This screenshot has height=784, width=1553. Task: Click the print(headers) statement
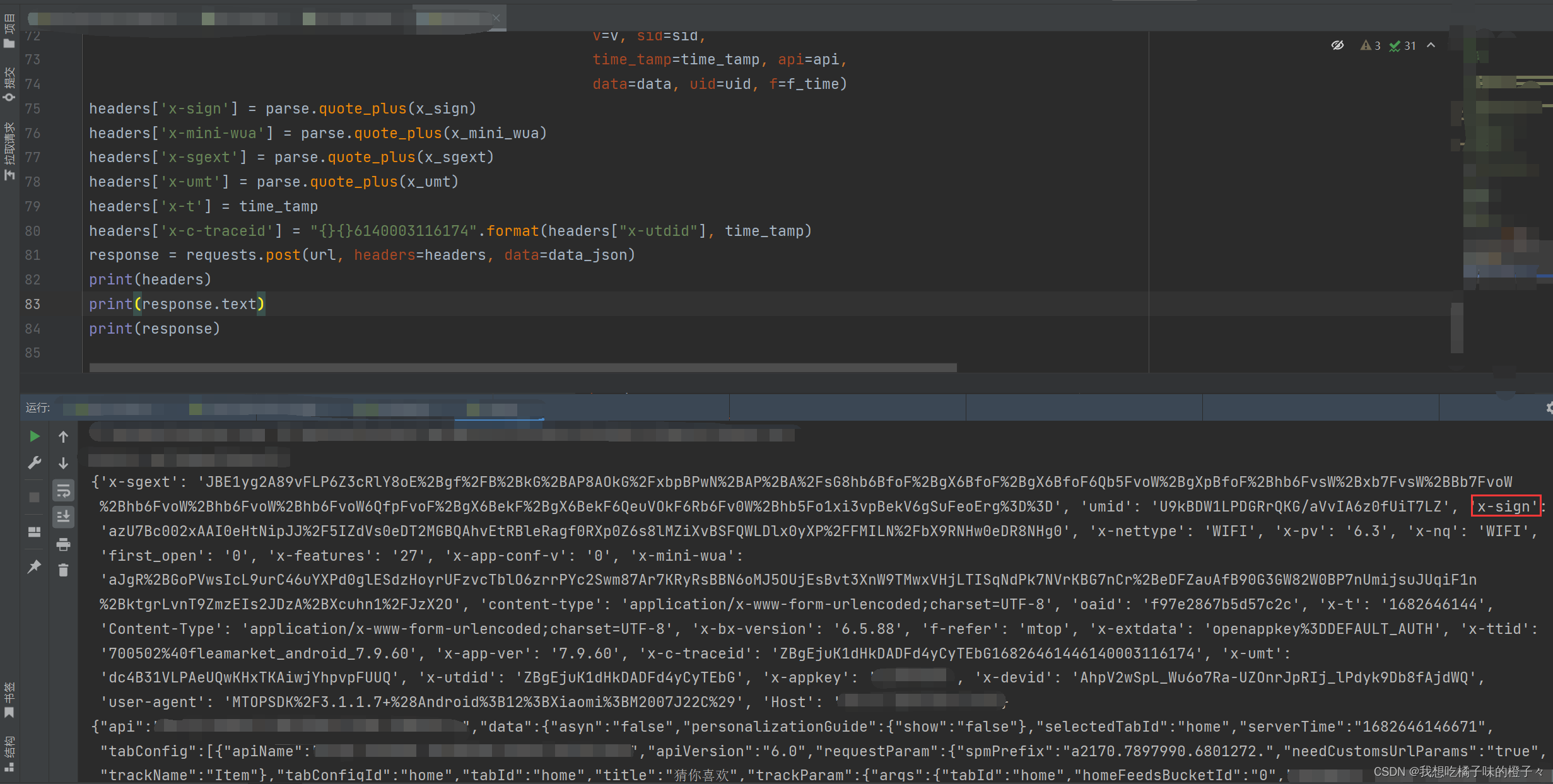[x=150, y=279]
